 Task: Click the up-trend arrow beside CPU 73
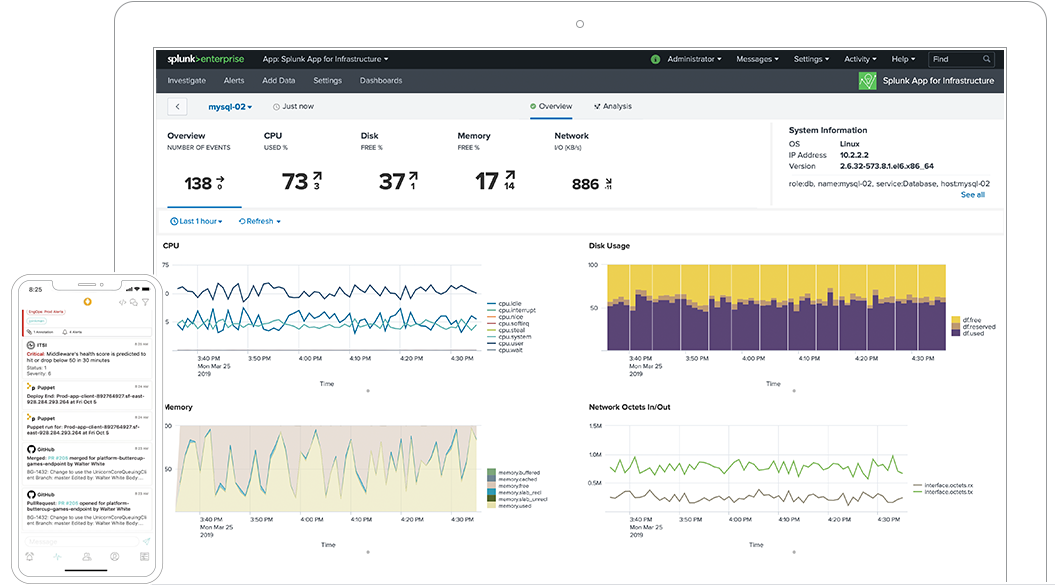(x=317, y=176)
